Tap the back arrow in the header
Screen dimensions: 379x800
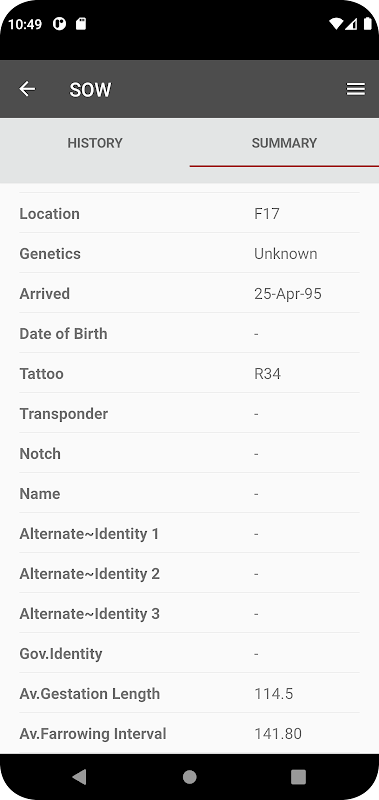pyautogui.click(x=27, y=89)
